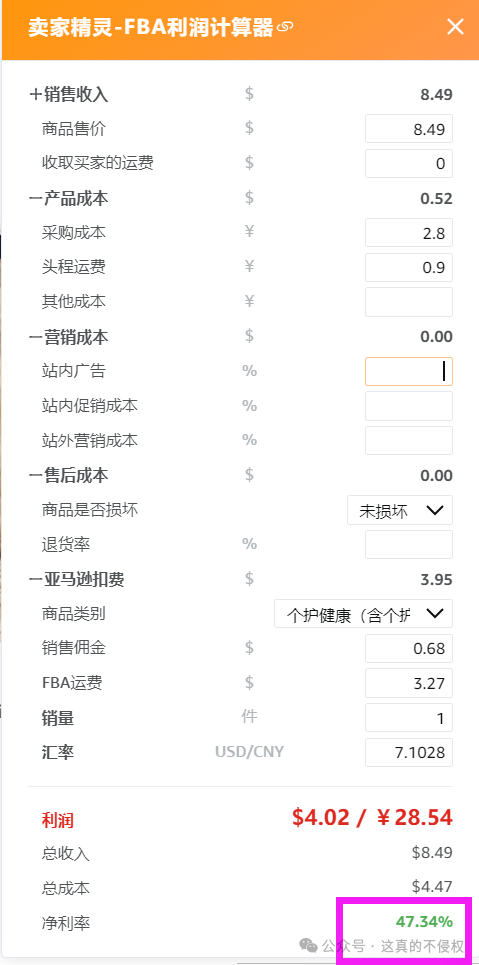Click the link icon beside calculator title
Screen dimensions: 479x965
(285, 27)
